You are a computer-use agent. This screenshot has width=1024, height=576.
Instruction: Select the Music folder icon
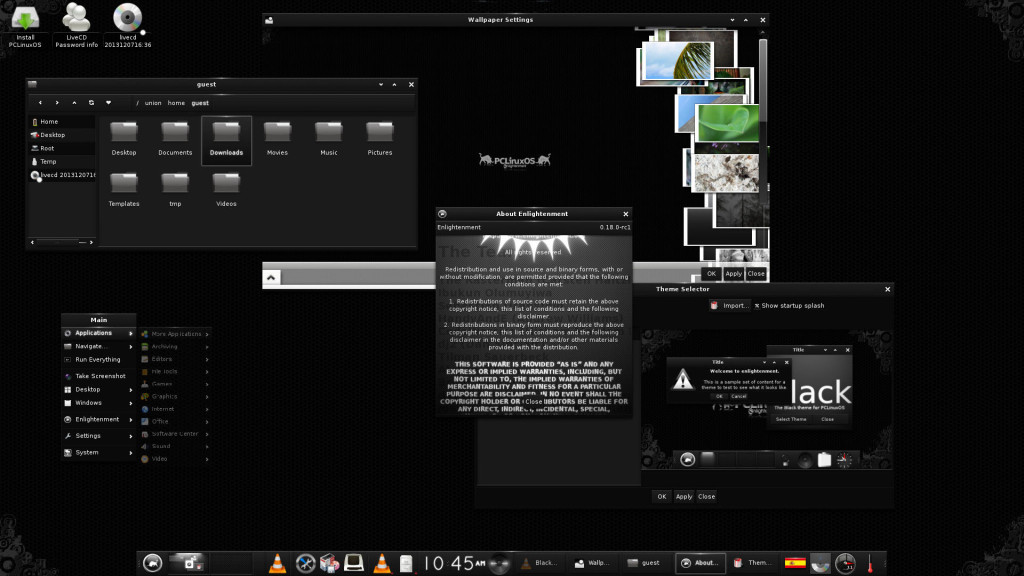click(x=328, y=138)
